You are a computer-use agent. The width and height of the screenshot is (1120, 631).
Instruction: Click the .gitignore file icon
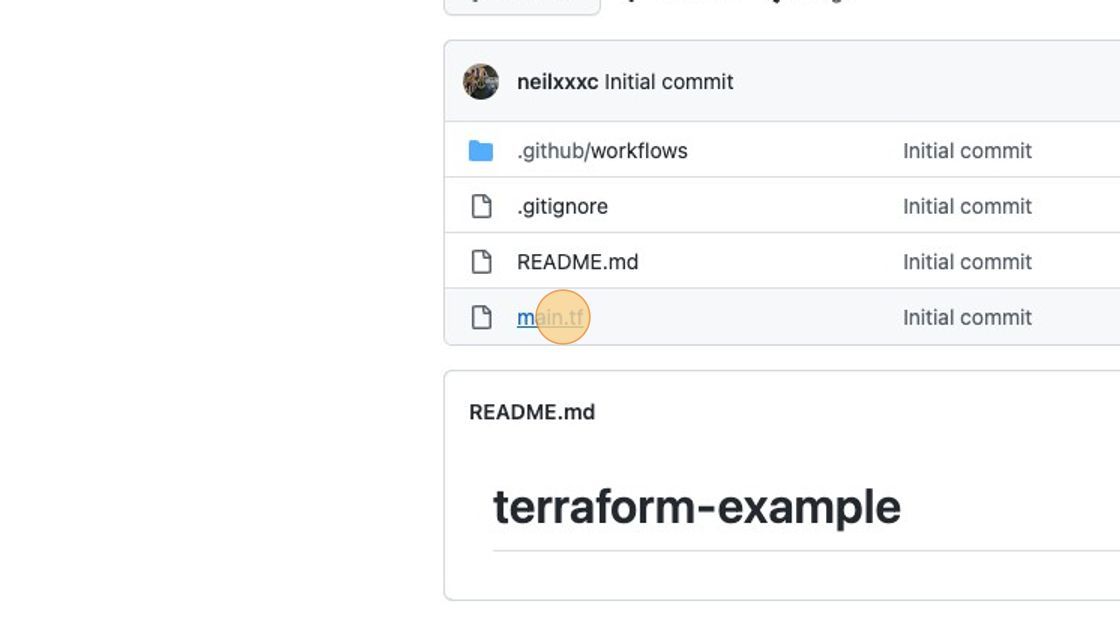click(481, 207)
